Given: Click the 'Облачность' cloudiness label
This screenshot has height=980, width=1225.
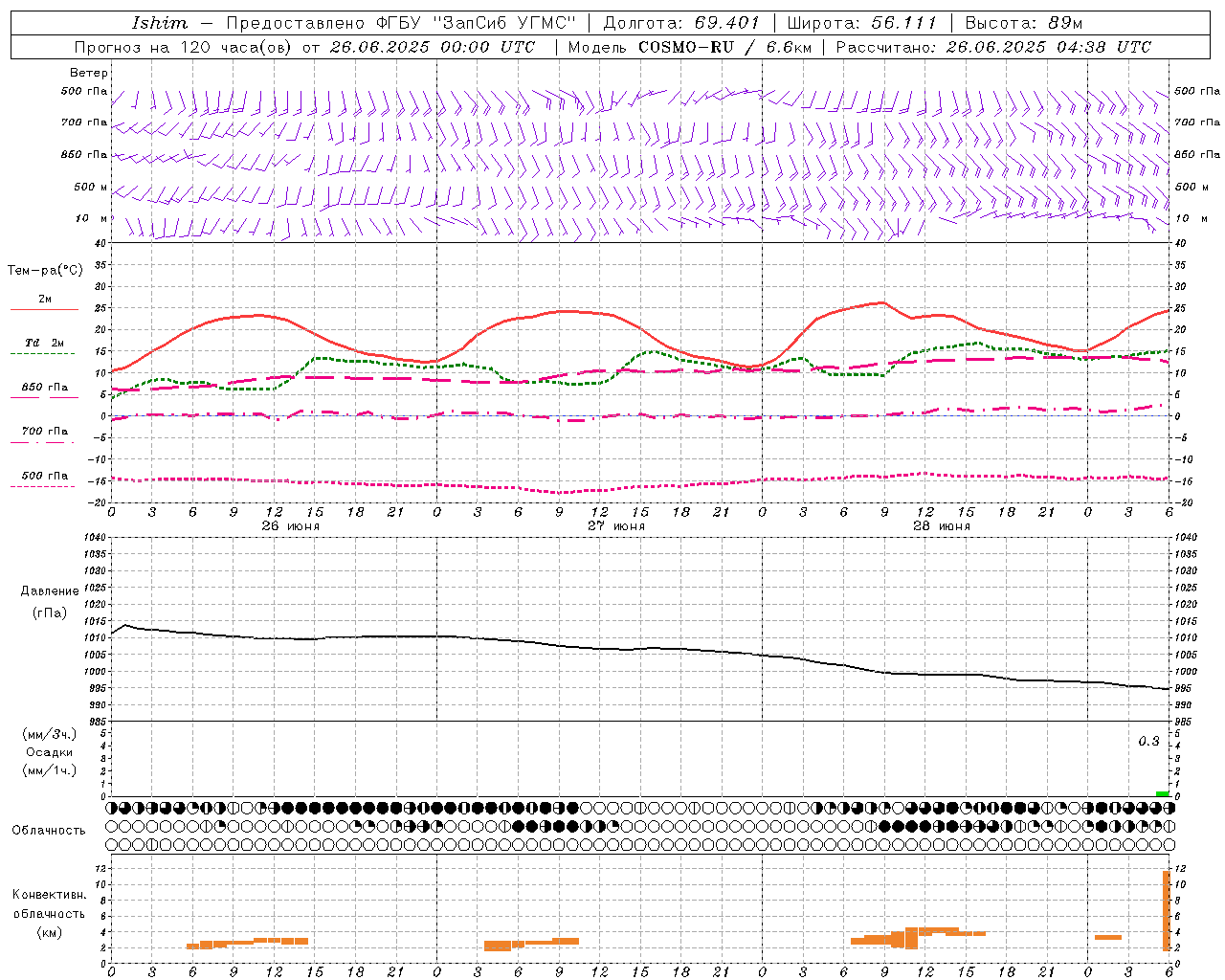Looking at the screenshot, I should (49, 831).
